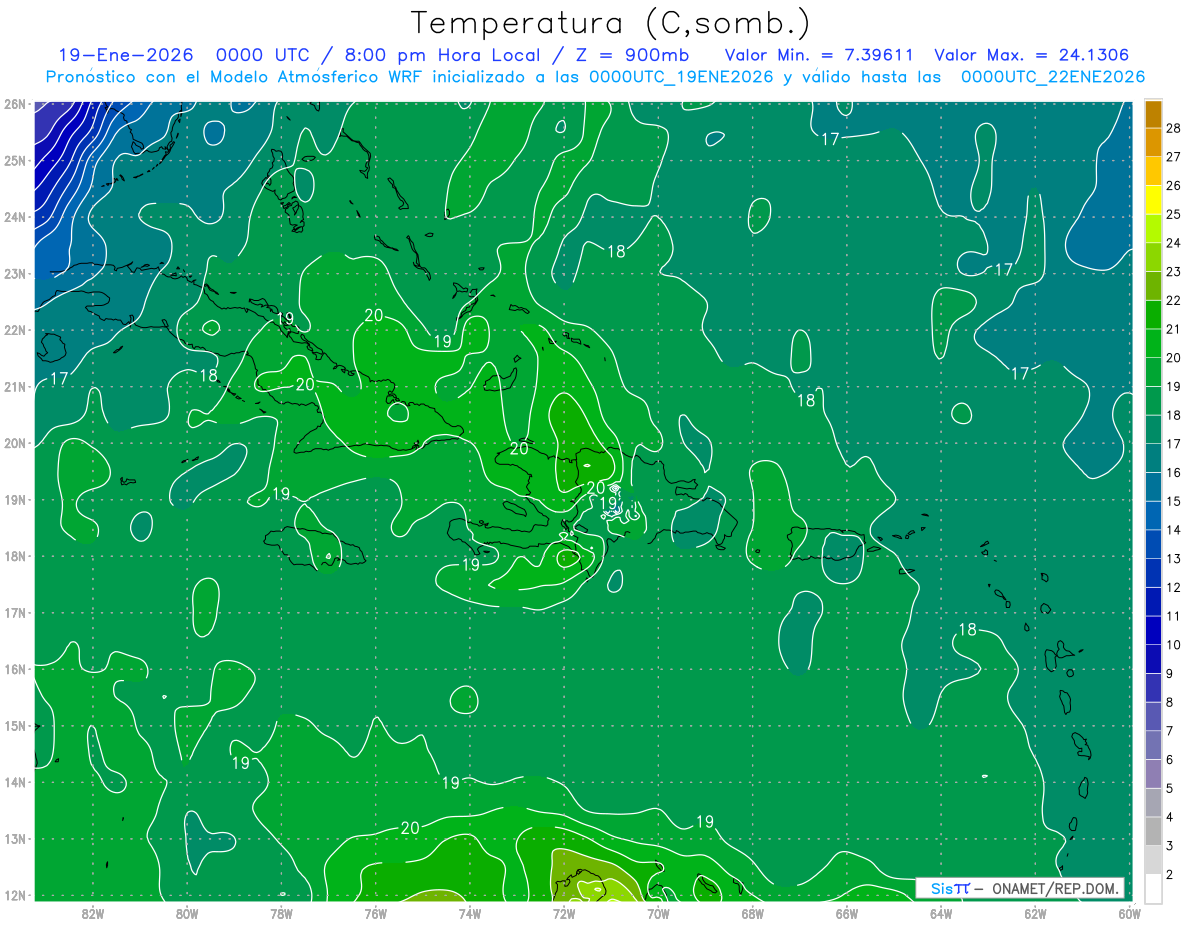The image size is (1200, 927).
Task: Click the '82W' longitude axis label
Action: [92, 913]
